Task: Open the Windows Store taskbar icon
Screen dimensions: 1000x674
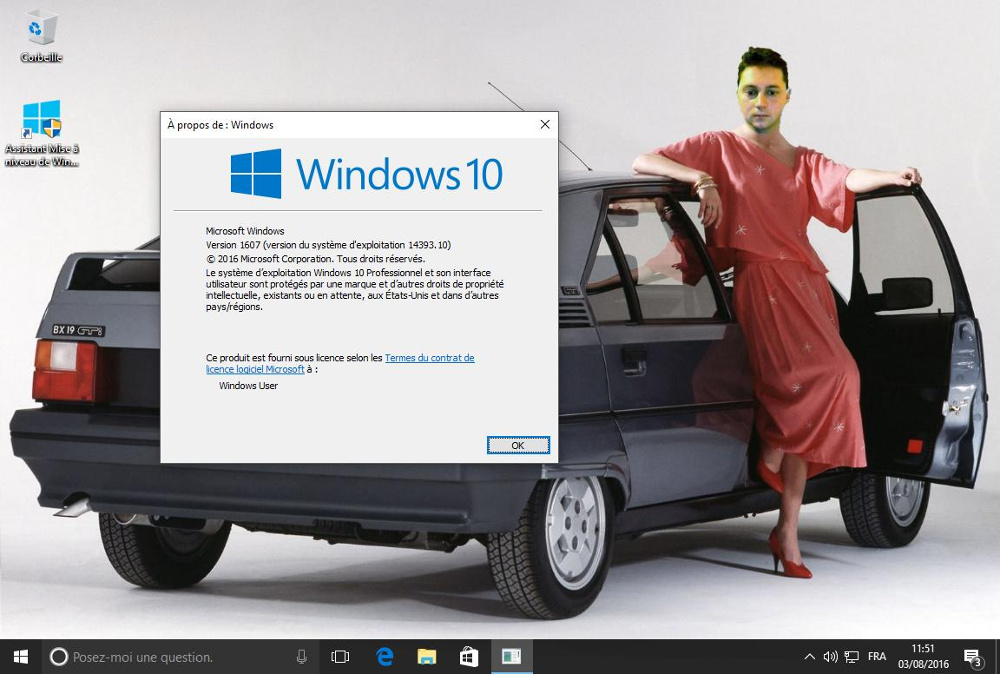Action: pyautogui.click(x=469, y=657)
